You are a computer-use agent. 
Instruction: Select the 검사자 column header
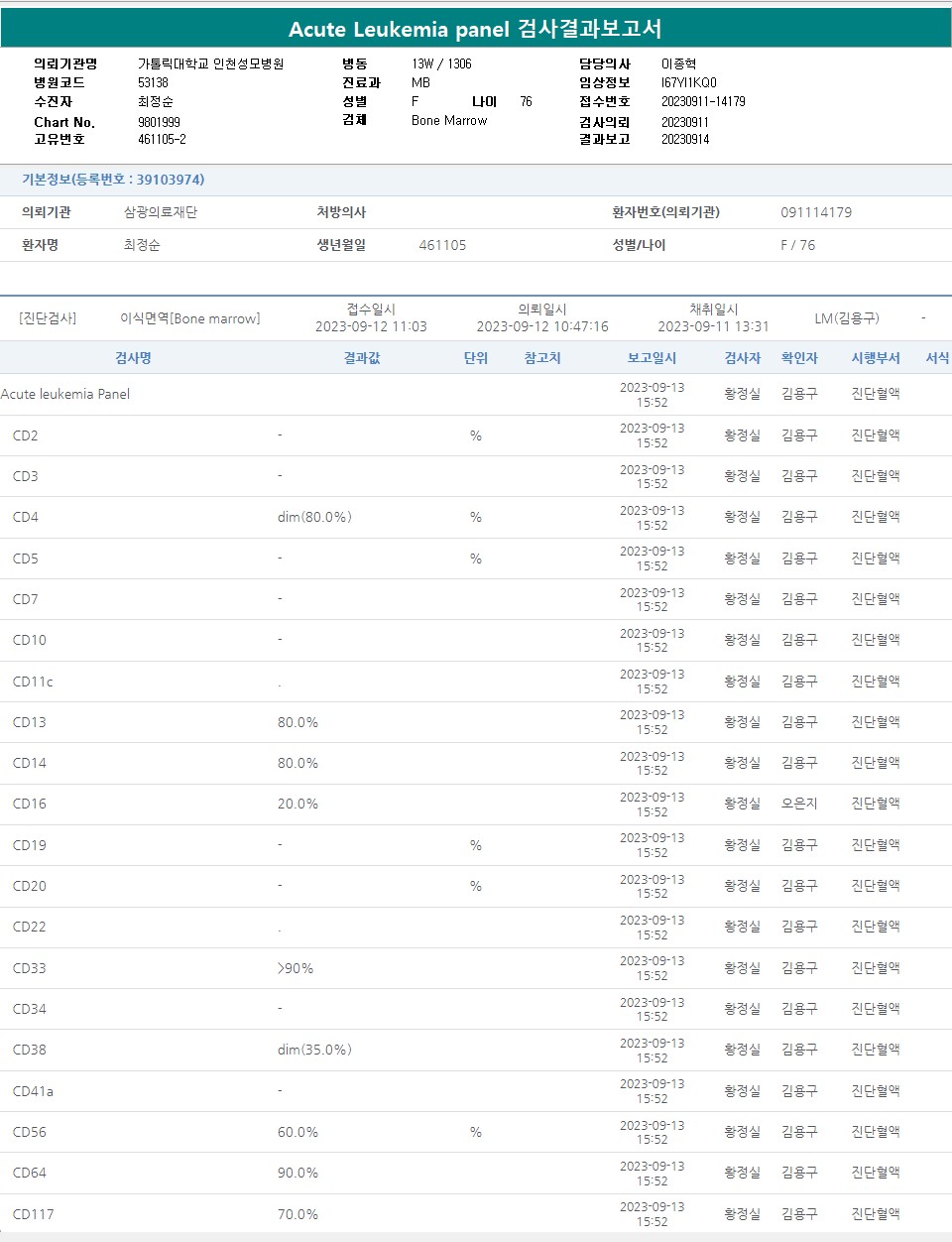(x=742, y=358)
